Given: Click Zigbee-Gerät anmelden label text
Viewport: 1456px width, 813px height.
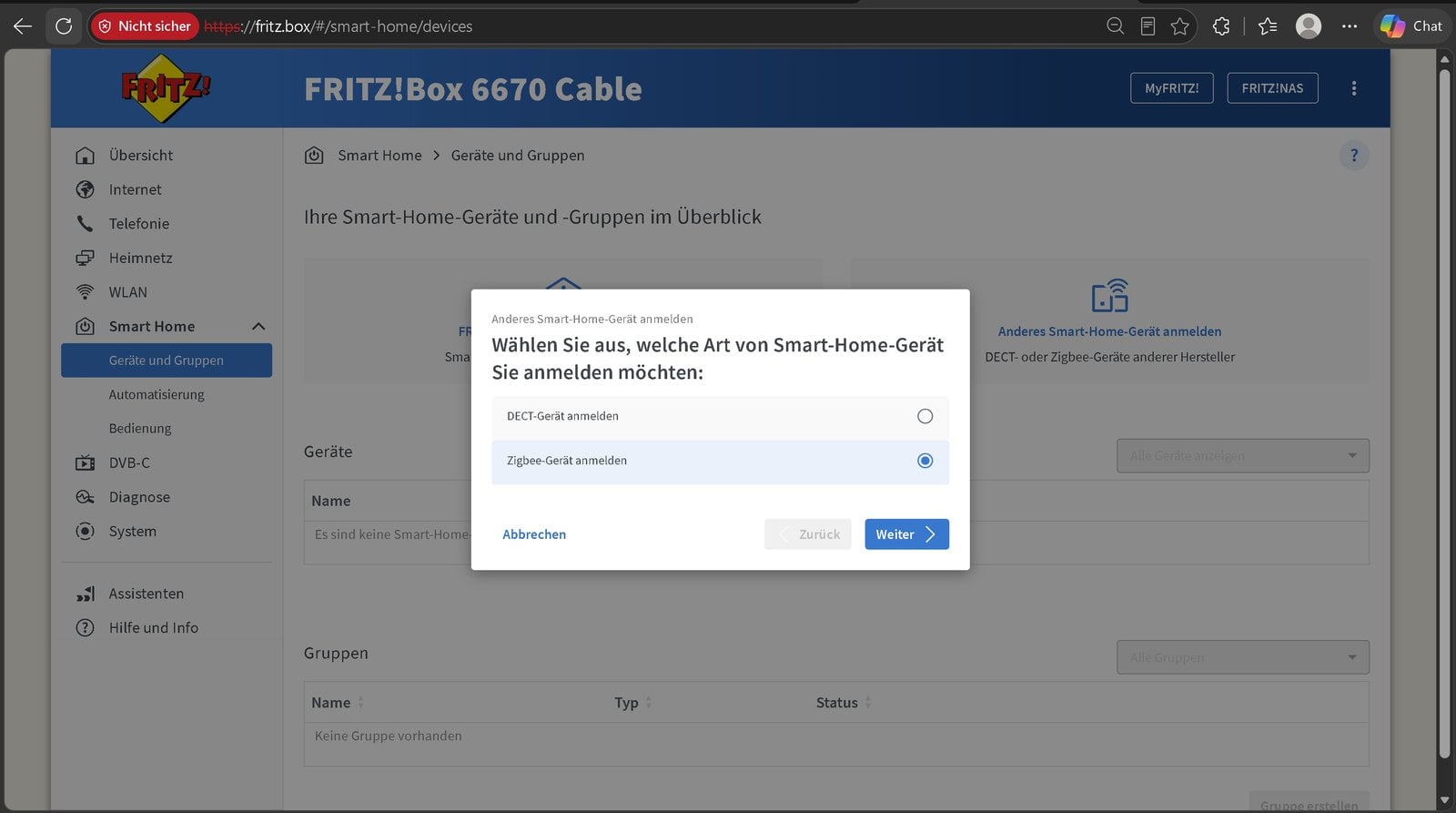Looking at the screenshot, I should pos(567,461).
